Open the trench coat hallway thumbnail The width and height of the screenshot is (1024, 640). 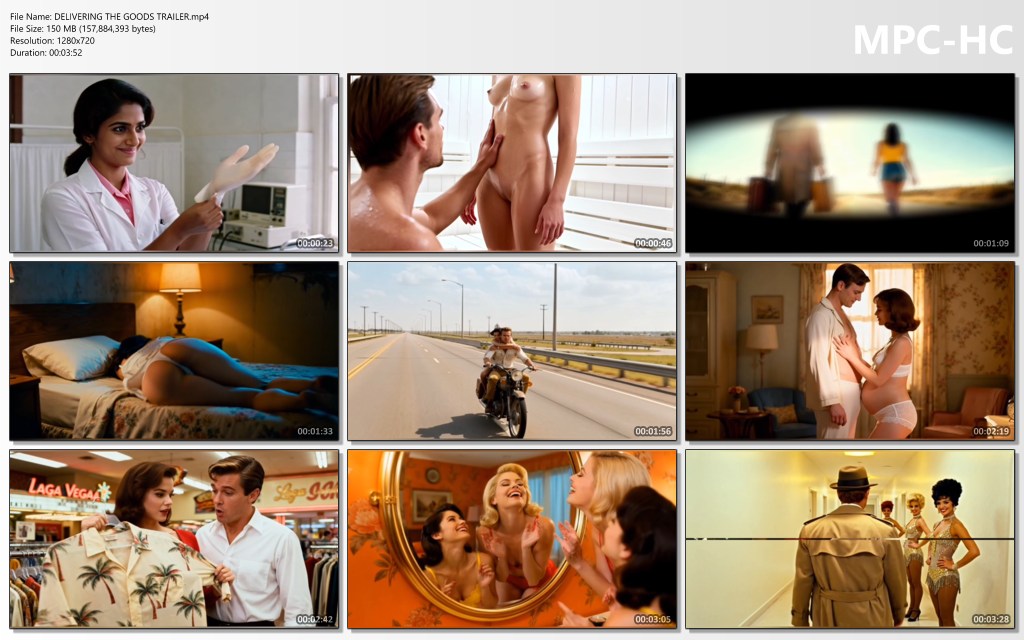(x=850, y=539)
